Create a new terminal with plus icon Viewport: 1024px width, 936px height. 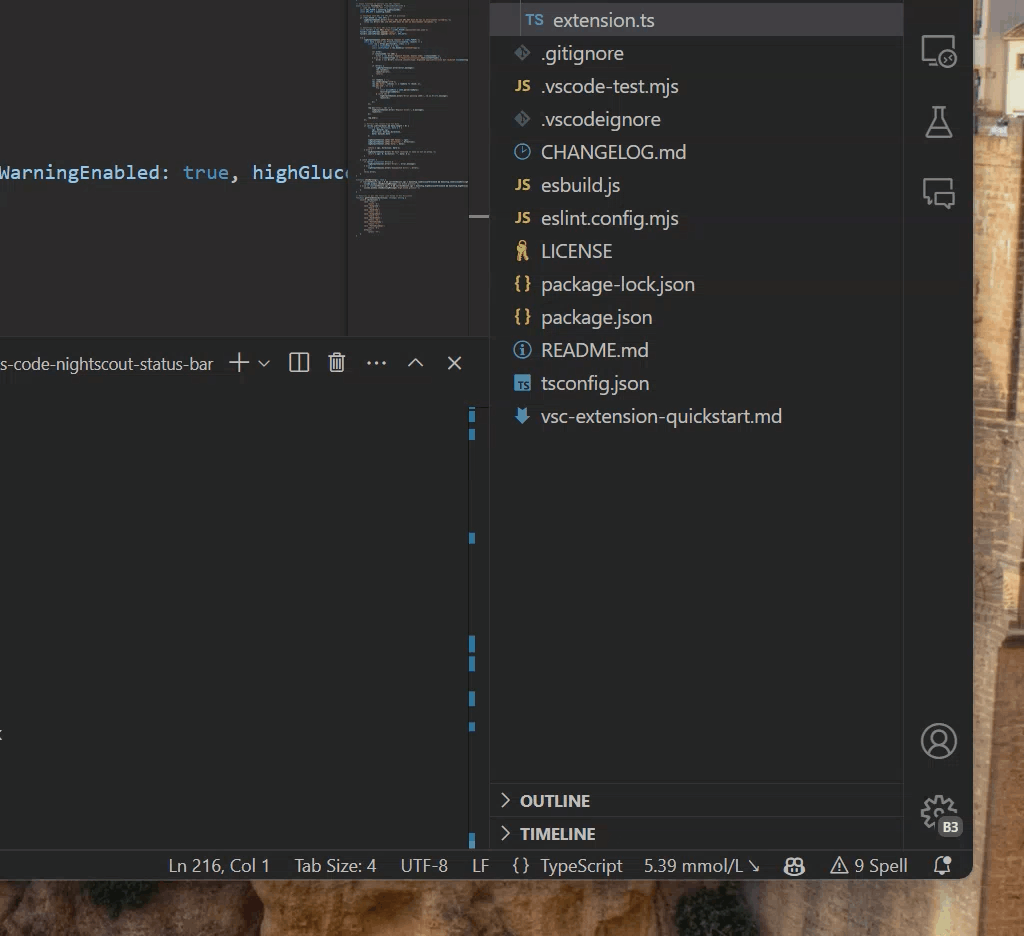click(x=239, y=363)
